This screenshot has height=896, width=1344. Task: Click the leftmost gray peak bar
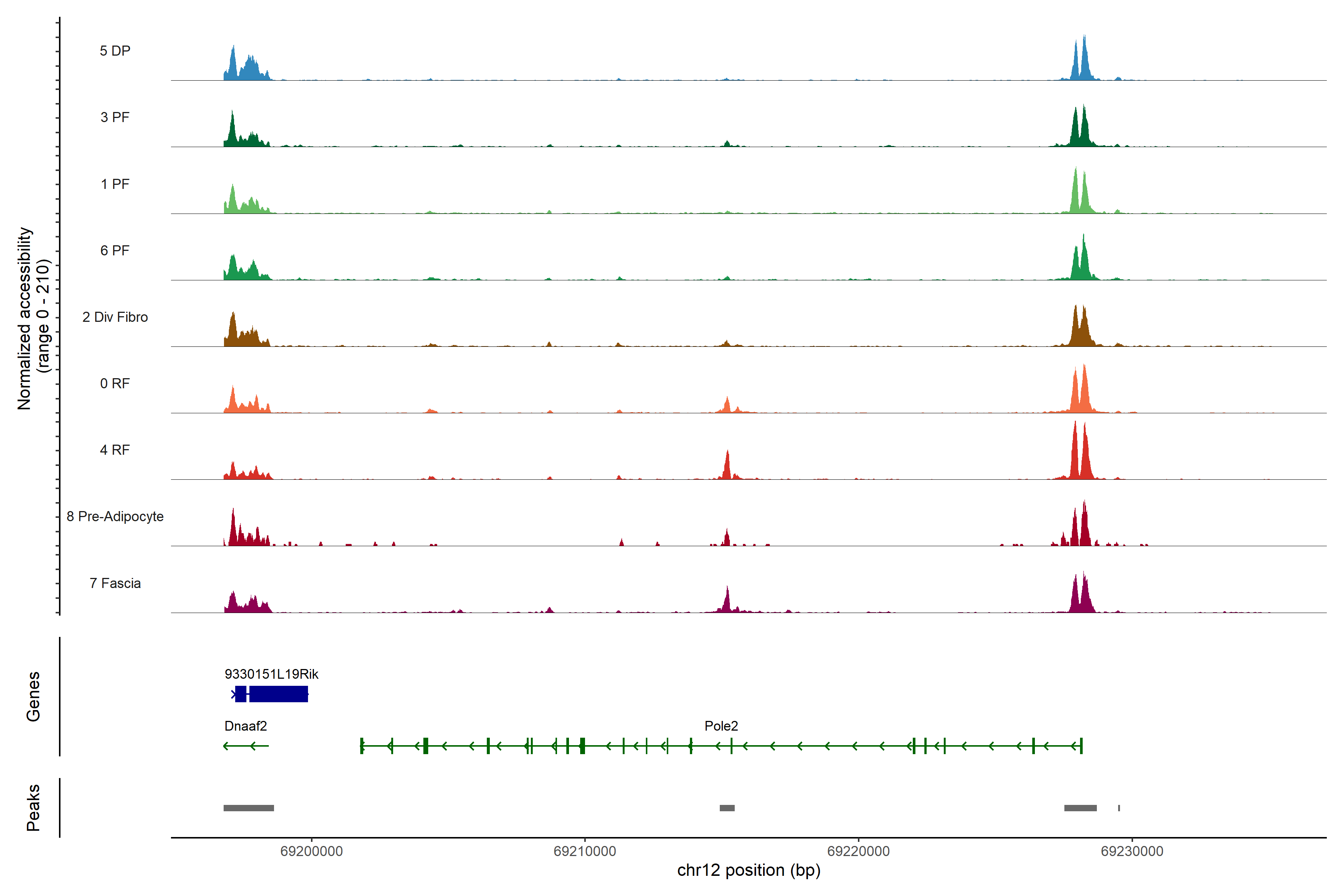point(249,808)
